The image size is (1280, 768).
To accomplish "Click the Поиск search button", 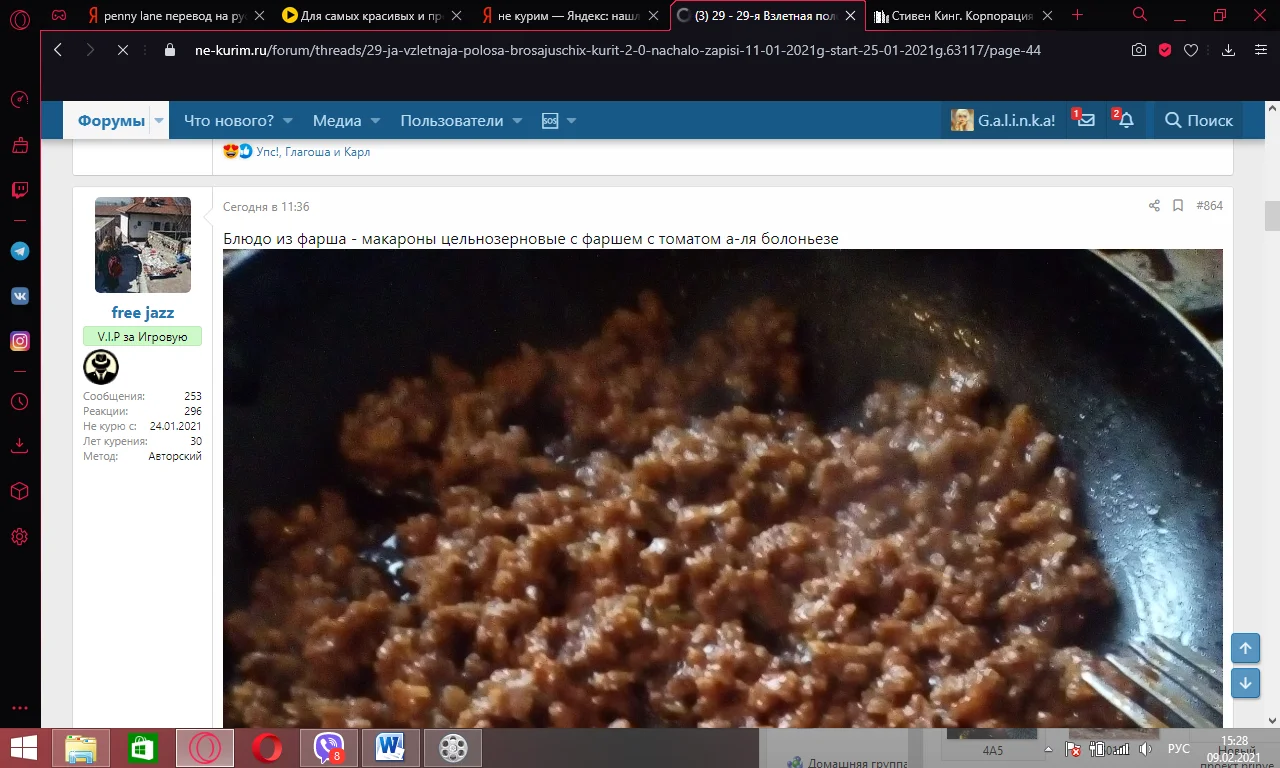I will tap(1197, 120).
